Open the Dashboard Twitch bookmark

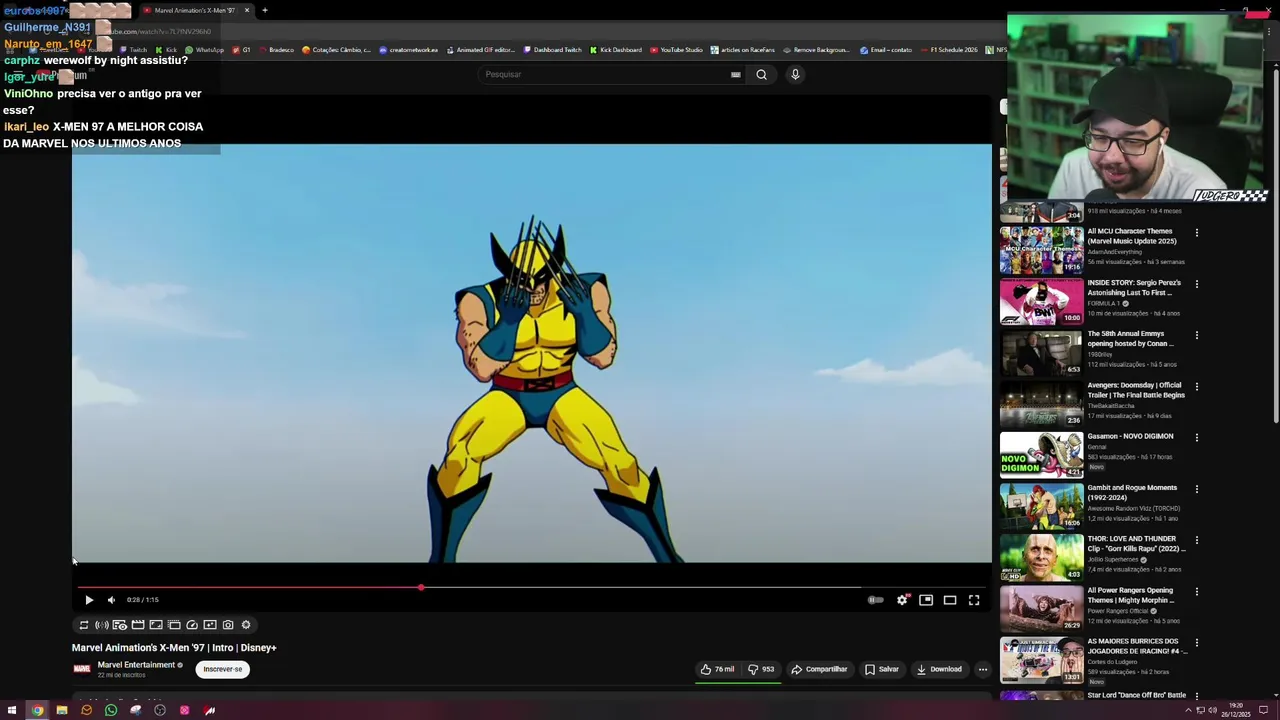[x=553, y=50]
